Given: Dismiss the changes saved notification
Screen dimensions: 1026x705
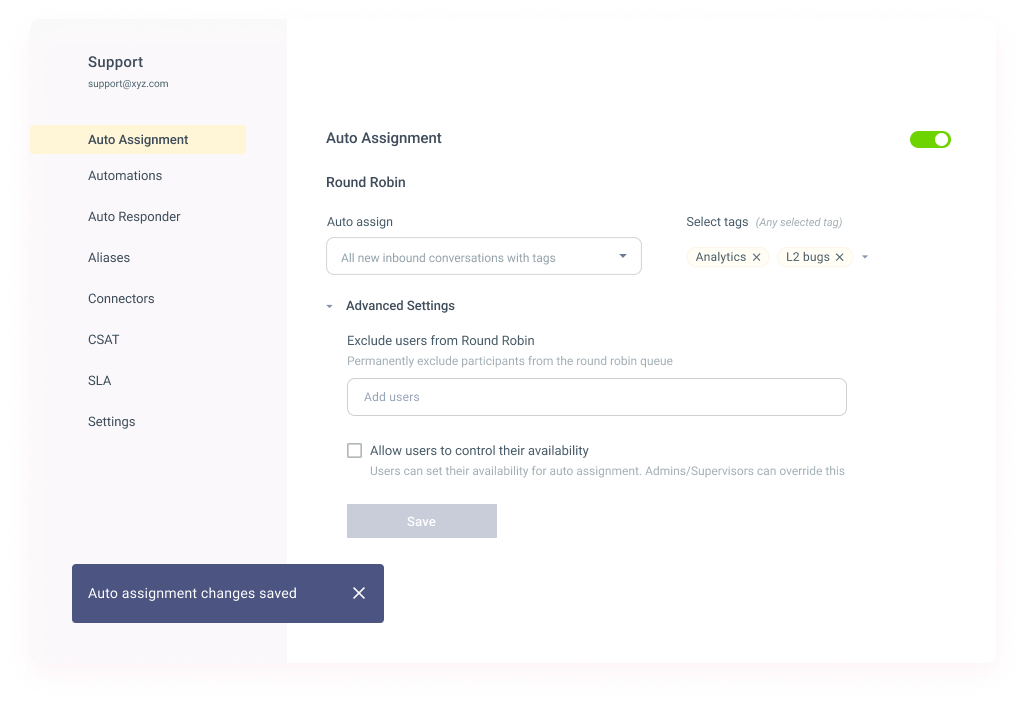Looking at the screenshot, I should click(x=359, y=593).
